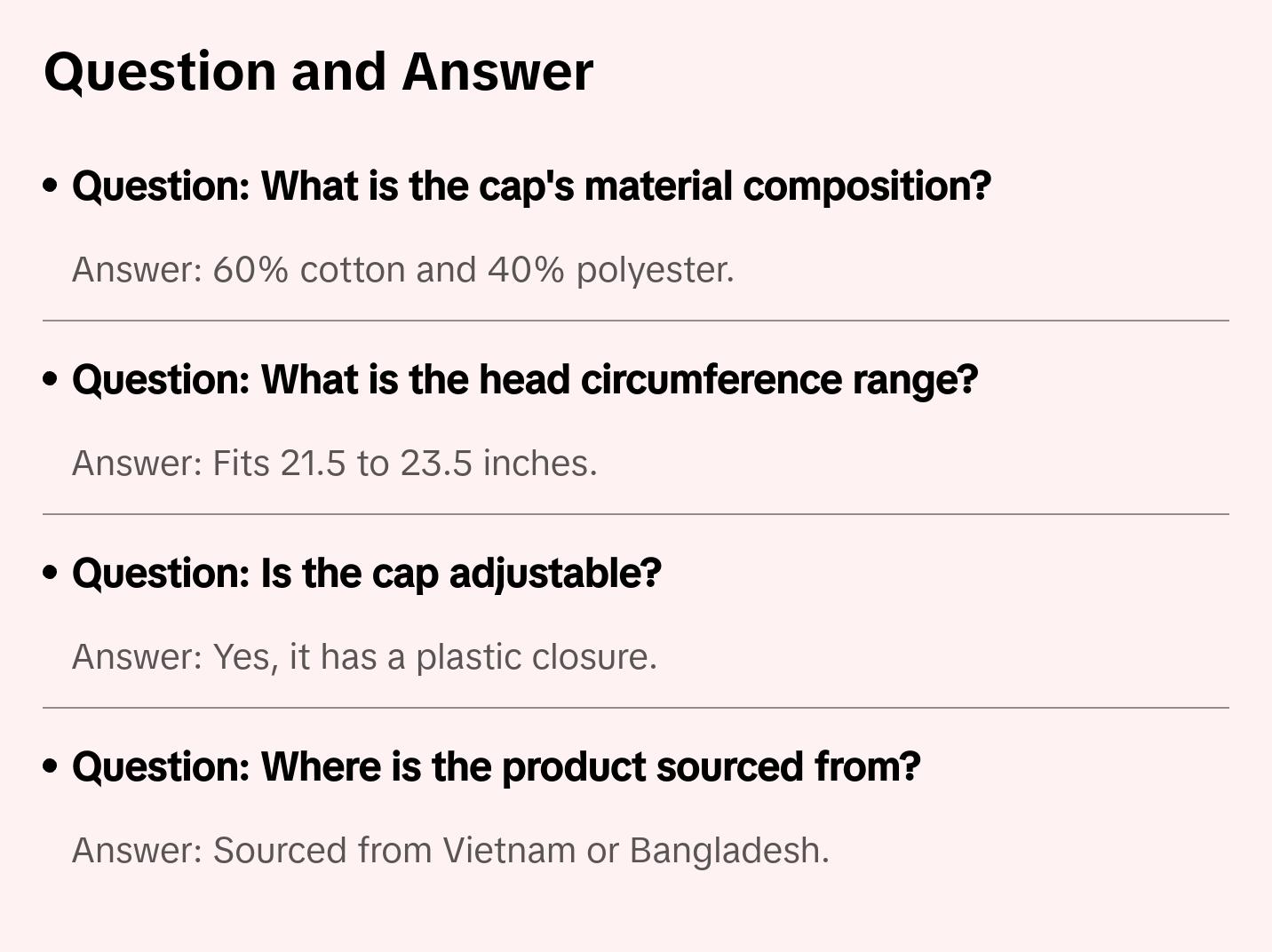Viewport: 1272px width, 952px height.
Task: Click the "Is the cap adjustable?" question
Action: pyautogui.click(x=366, y=574)
